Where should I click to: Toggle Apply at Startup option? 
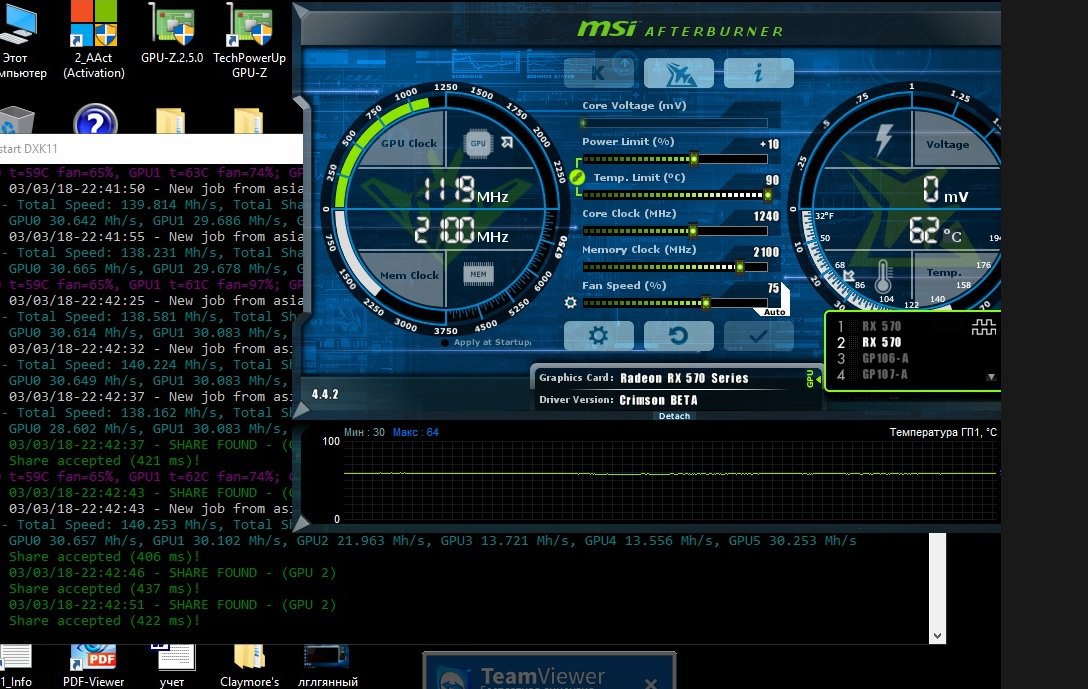click(x=445, y=343)
